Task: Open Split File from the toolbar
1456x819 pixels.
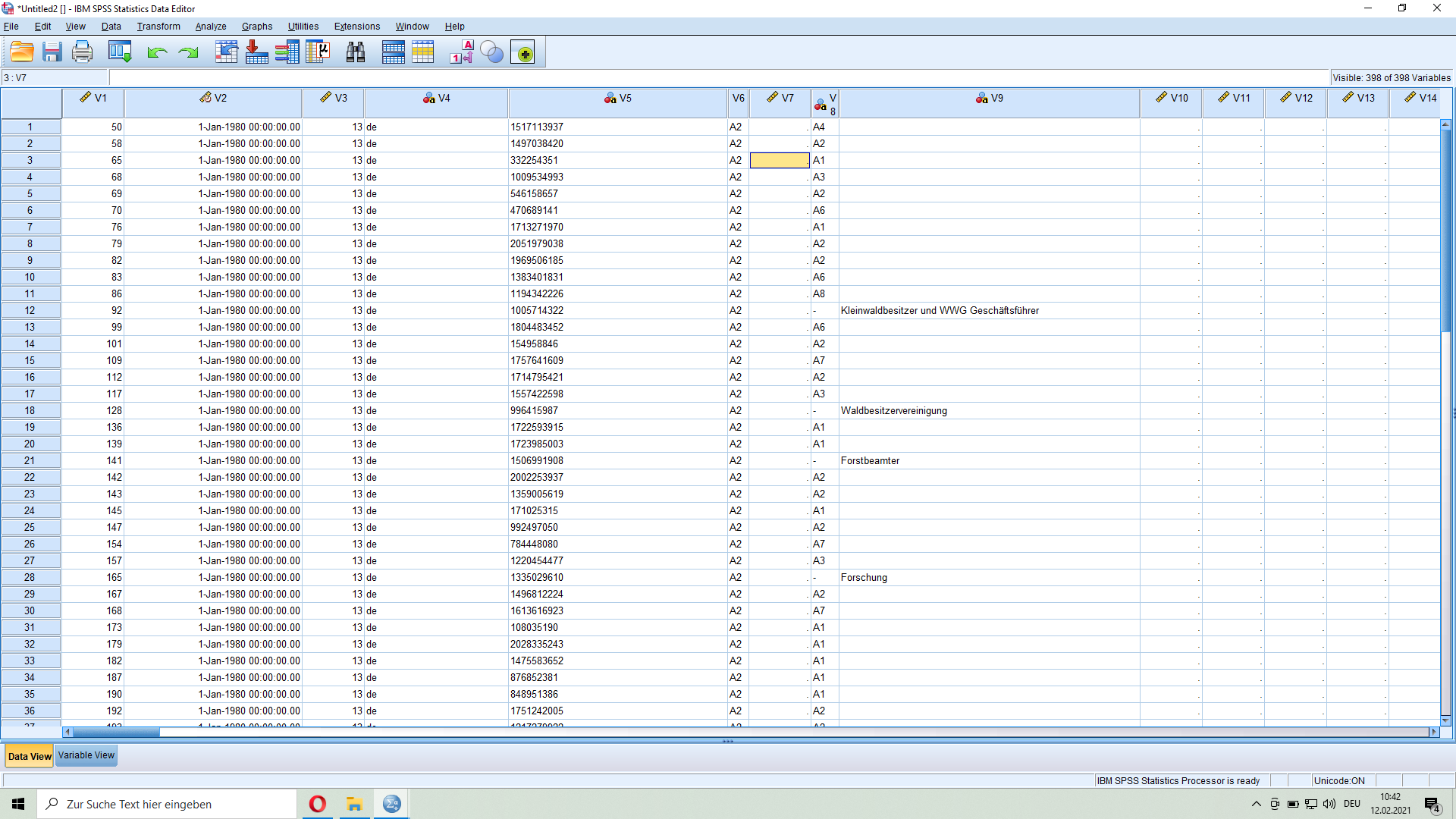Action: click(x=393, y=52)
